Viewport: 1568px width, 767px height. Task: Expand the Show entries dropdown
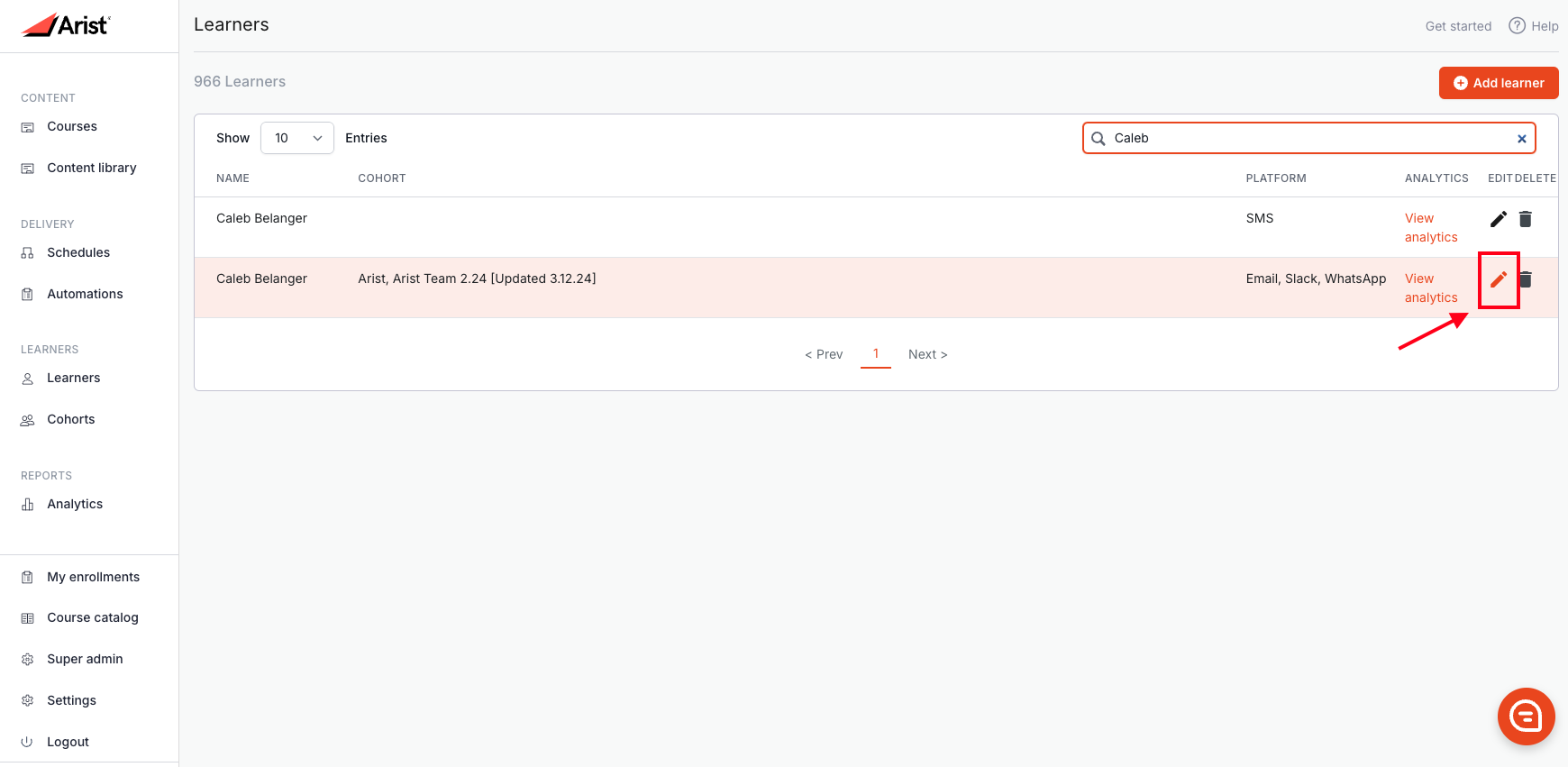click(x=297, y=138)
